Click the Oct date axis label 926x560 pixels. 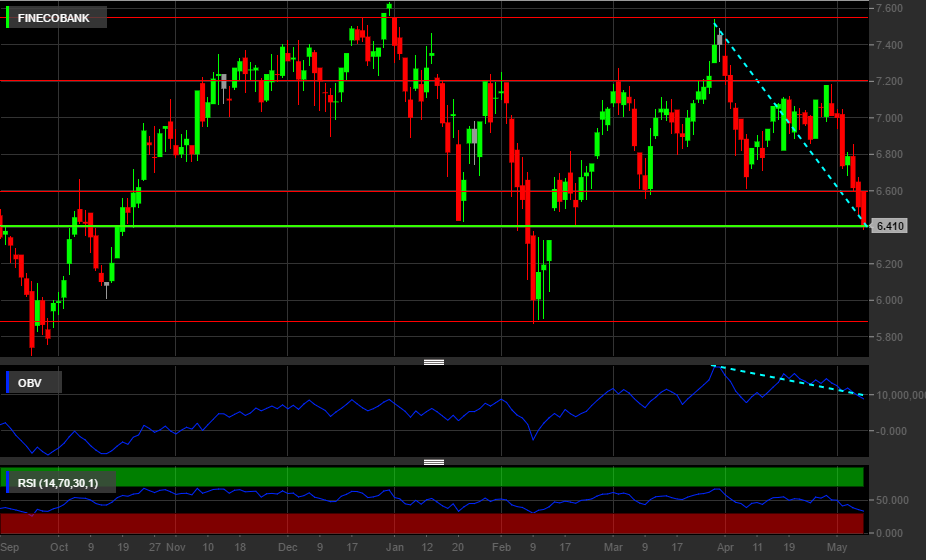[x=59, y=547]
